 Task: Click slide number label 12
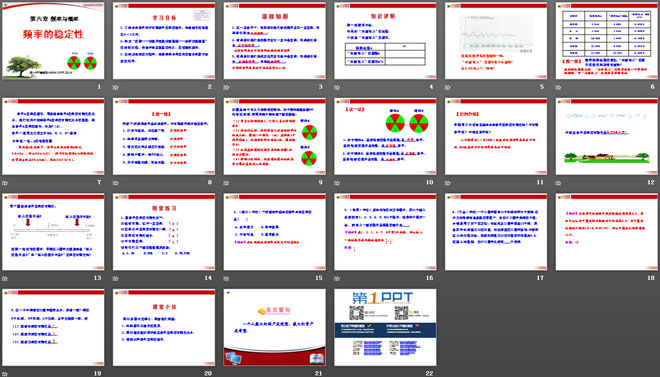click(x=651, y=182)
